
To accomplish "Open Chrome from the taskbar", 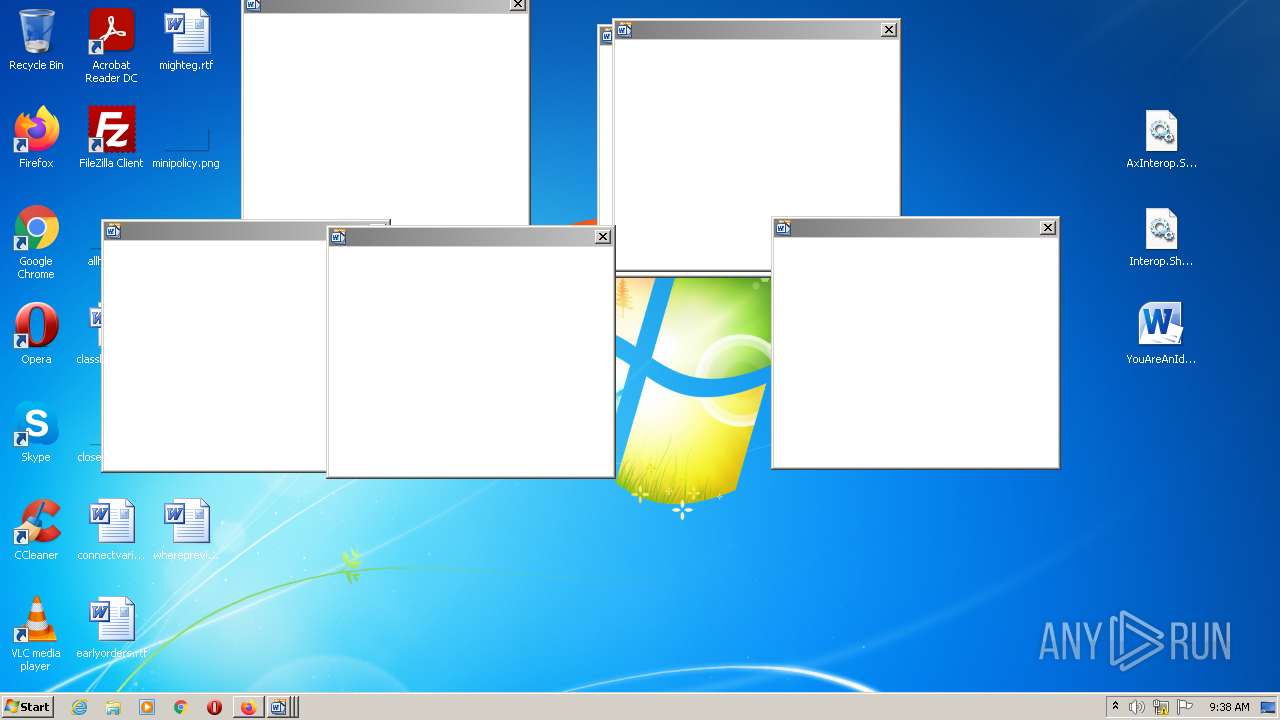I will coord(181,707).
